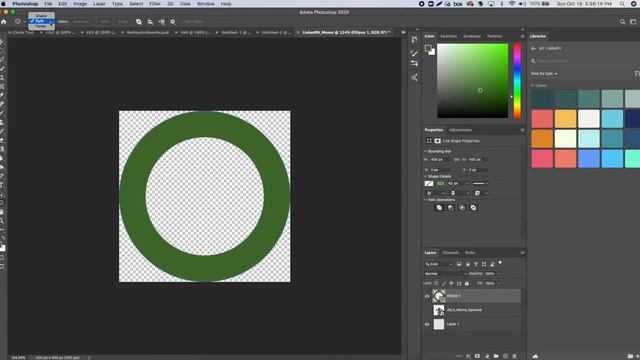Toggle visibility of the Layer 1 layer
The width and height of the screenshot is (640, 360).
click(427, 324)
